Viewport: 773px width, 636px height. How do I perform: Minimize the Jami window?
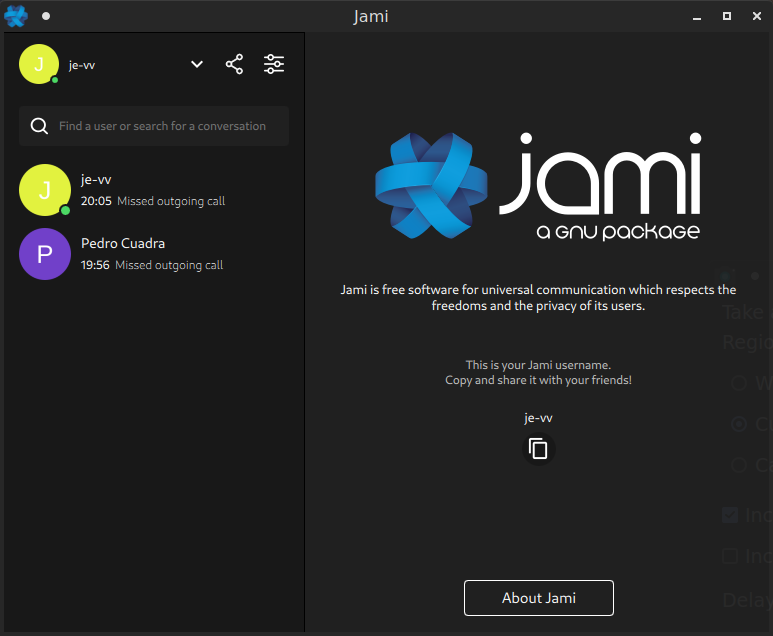[x=697, y=17]
